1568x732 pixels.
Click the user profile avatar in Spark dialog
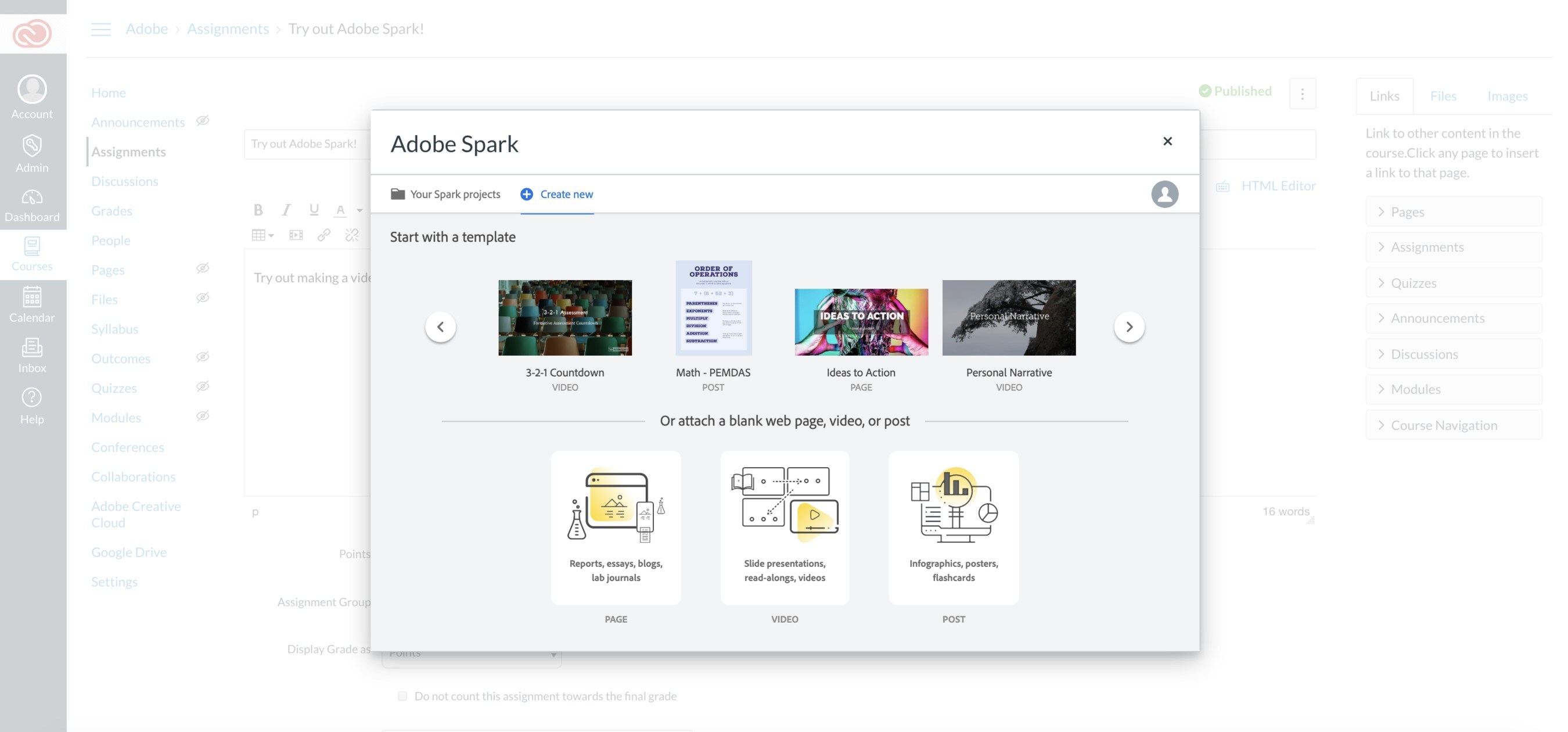tap(1164, 194)
